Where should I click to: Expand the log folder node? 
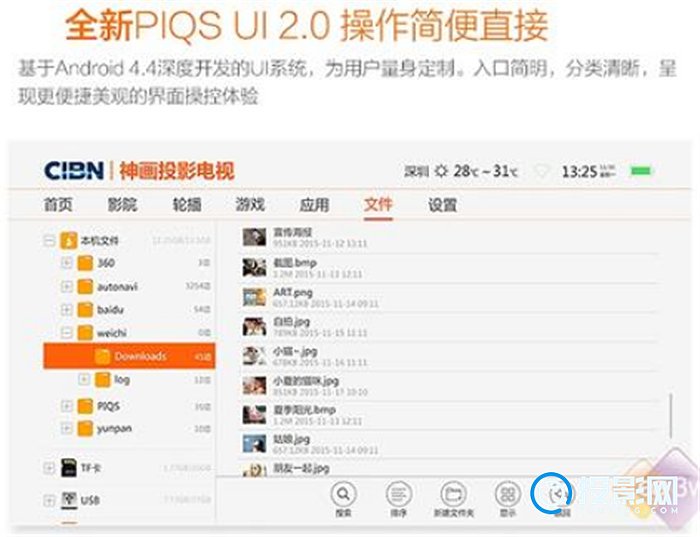[84, 380]
